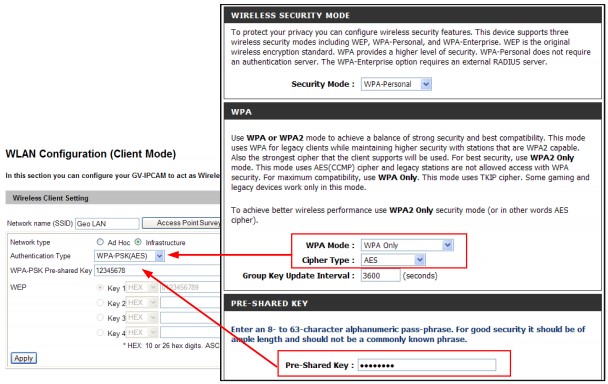The height and width of the screenshot is (384, 608).
Task: Focus the WEP Key 4 value field
Action: click(x=190, y=333)
